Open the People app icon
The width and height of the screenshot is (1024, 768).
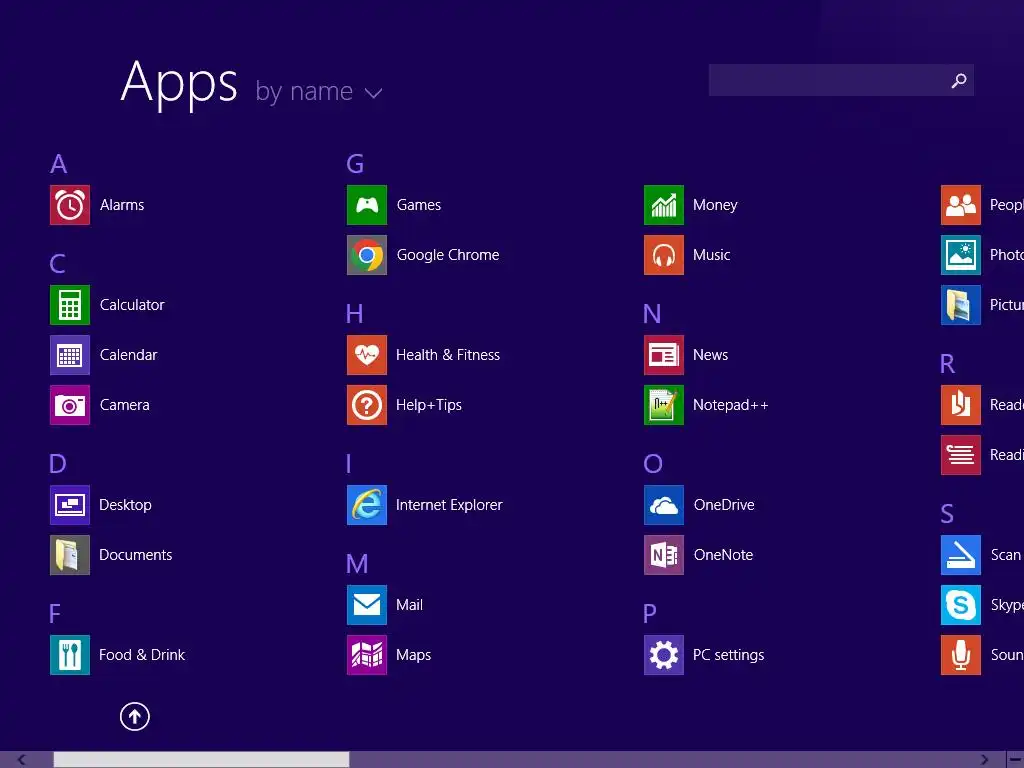[961, 205]
